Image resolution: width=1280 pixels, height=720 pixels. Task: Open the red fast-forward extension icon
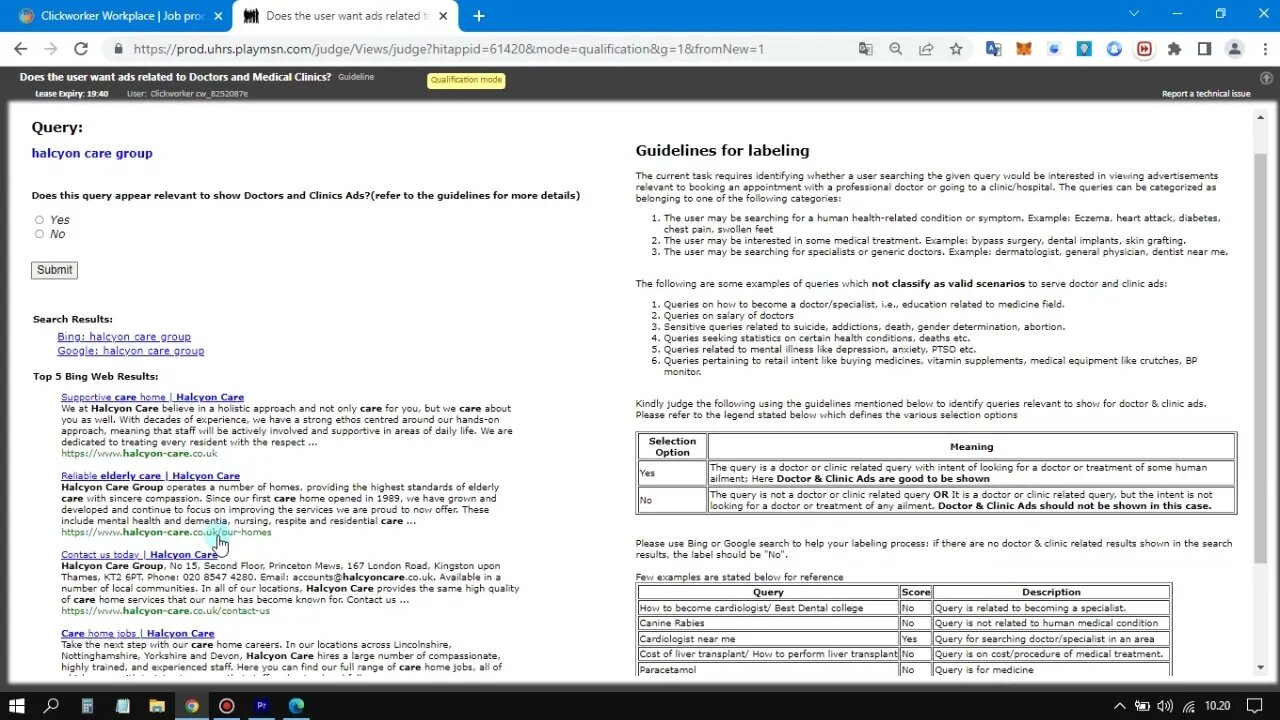[x=1144, y=48]
